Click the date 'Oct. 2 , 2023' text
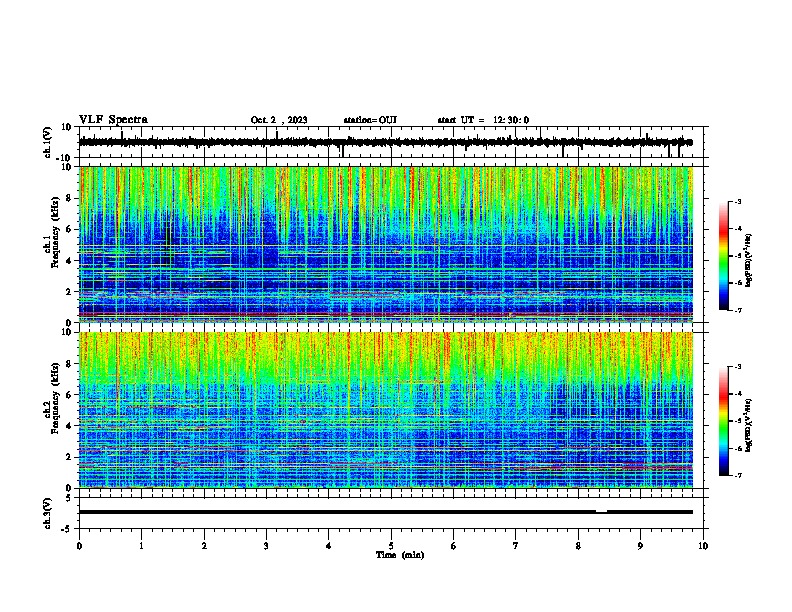Image resolution: width=792 pixels, height=612 pixels. click(279, 120)
